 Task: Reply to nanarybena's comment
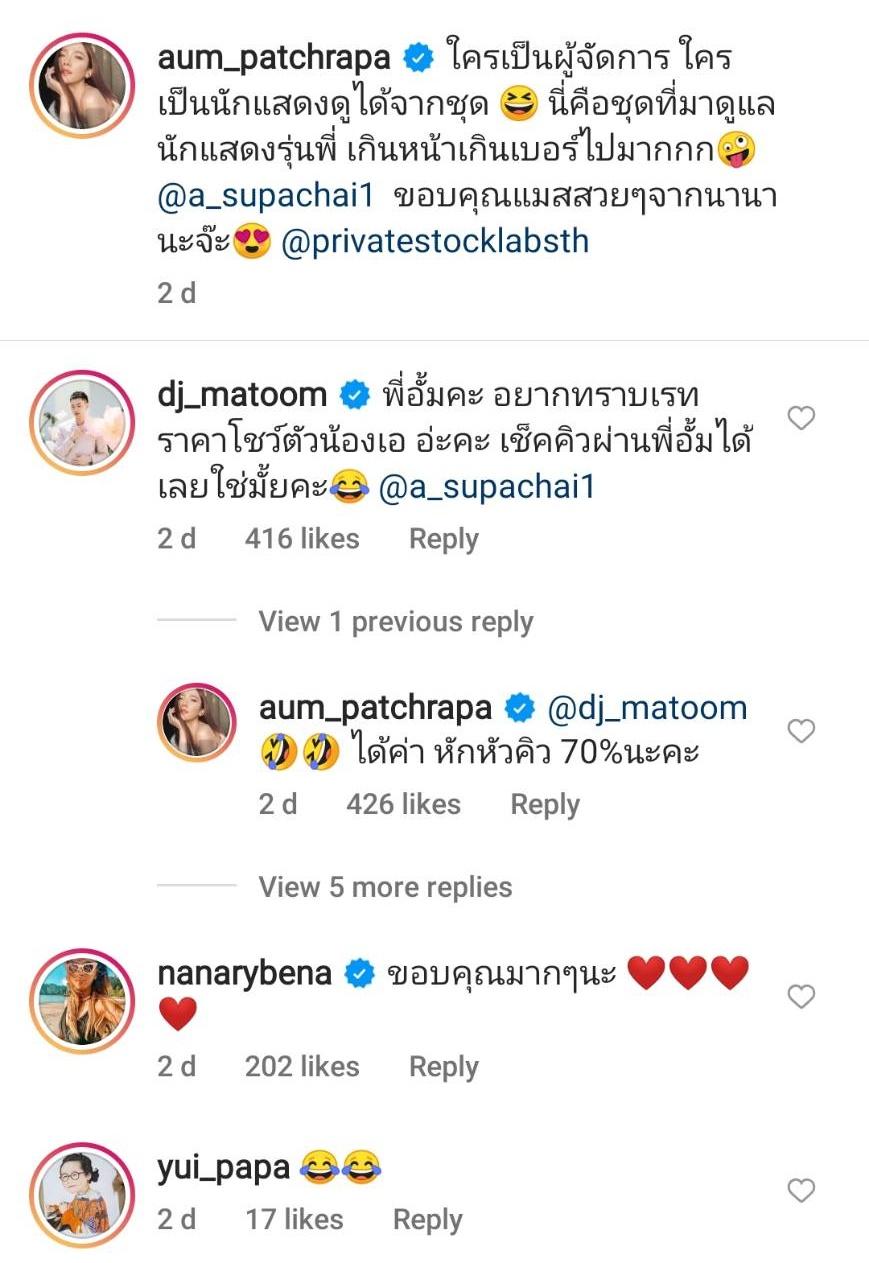(443, 1067)
